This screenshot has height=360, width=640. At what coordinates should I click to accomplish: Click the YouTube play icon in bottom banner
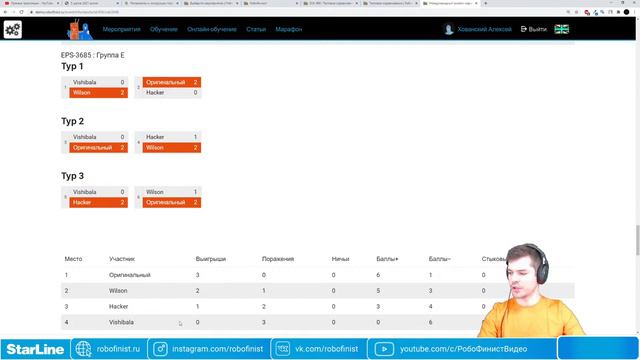[384, 349]
